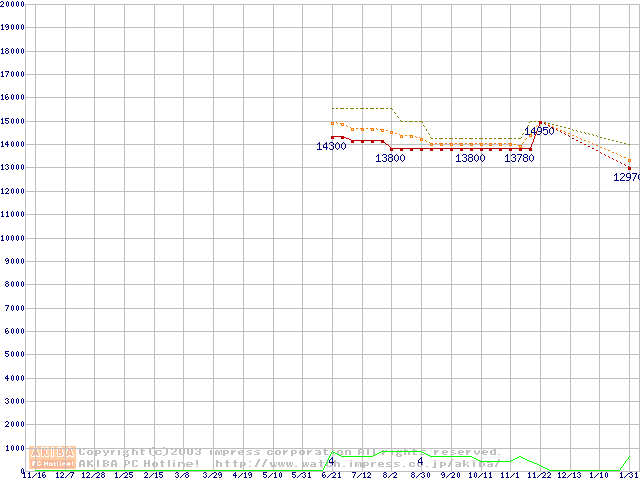Click the 14300 price label
This screenshot has width=640, height=480.
(331, 147)
